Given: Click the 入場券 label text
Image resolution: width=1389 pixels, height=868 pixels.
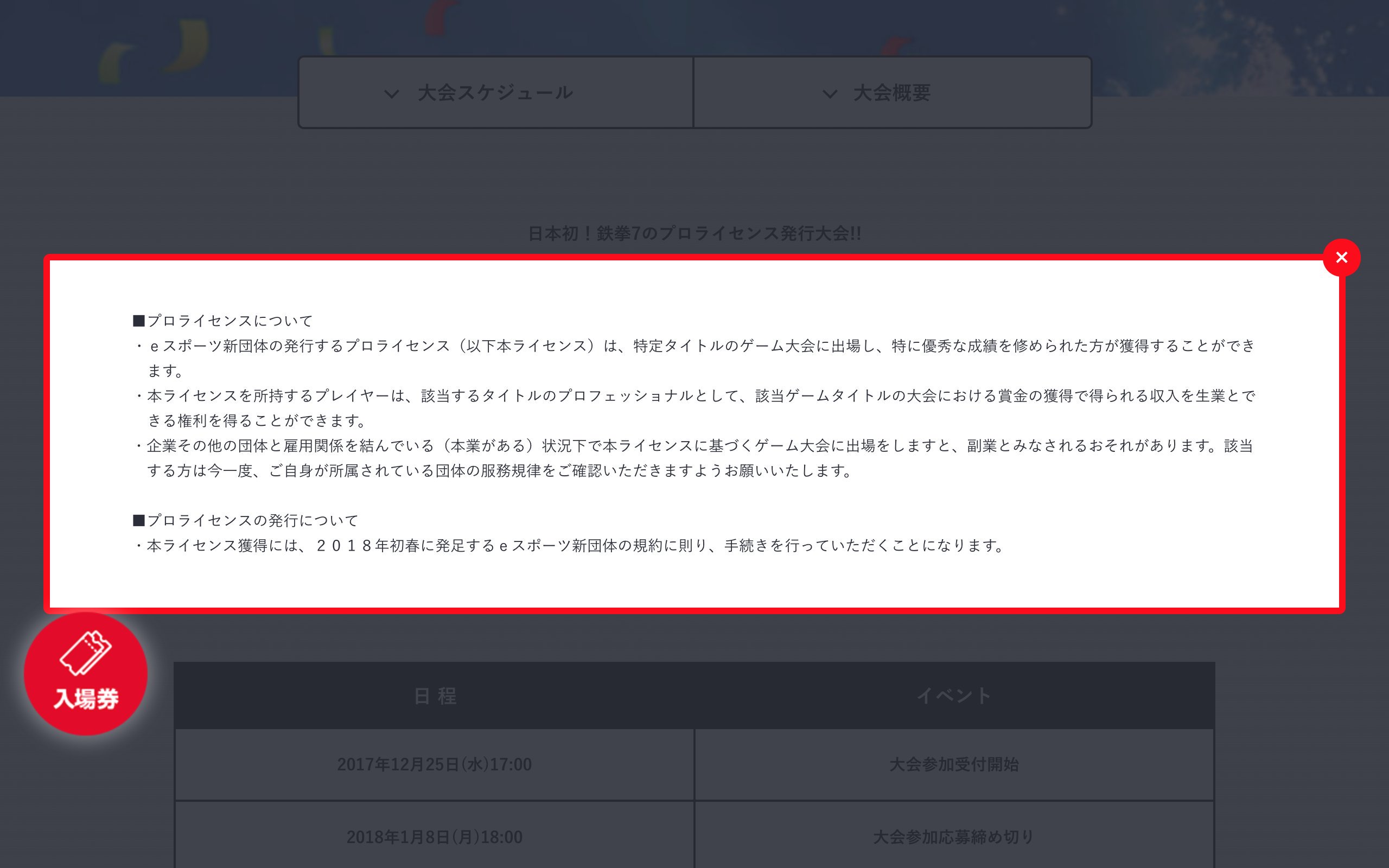Looking at the screenshot, I should tap(86, 699).
